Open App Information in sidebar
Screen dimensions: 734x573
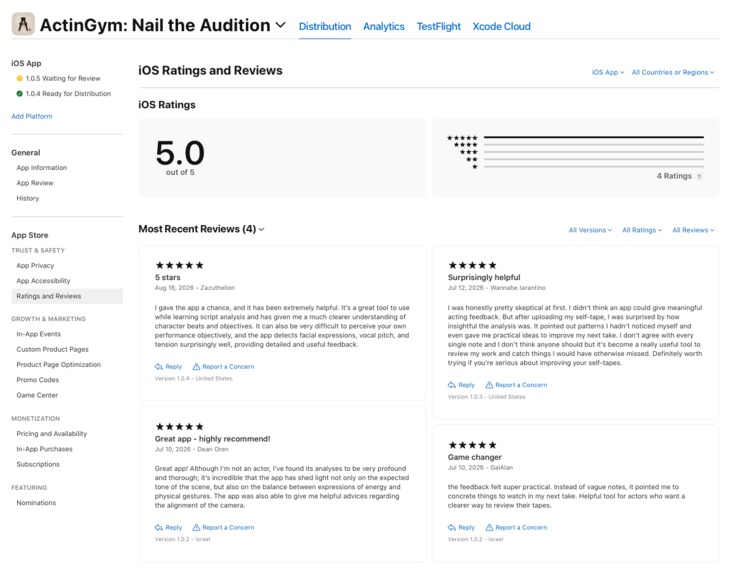[x=42, y=168]
